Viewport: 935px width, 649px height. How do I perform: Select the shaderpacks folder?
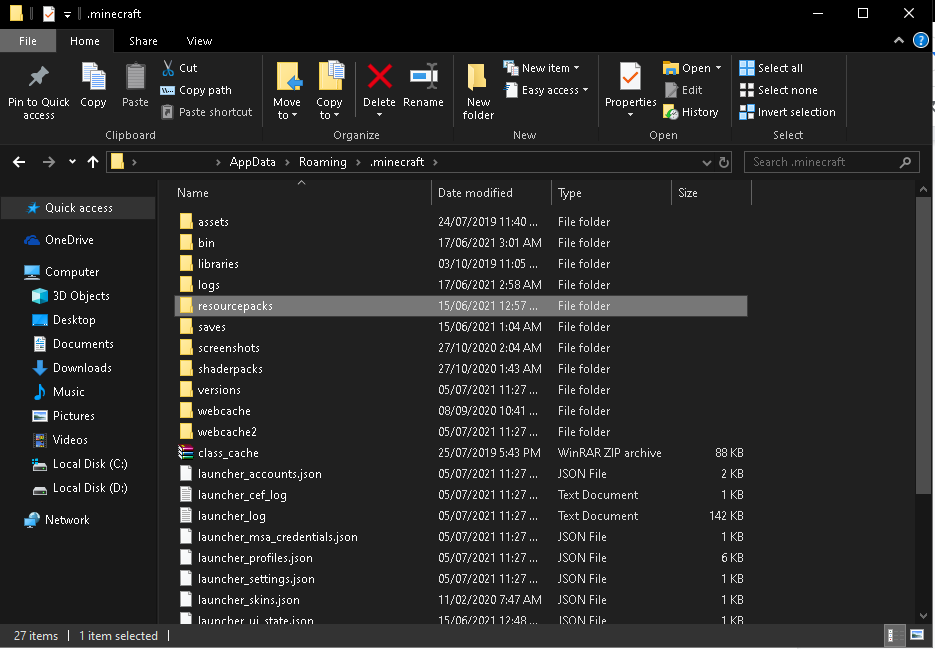(460, 369)
